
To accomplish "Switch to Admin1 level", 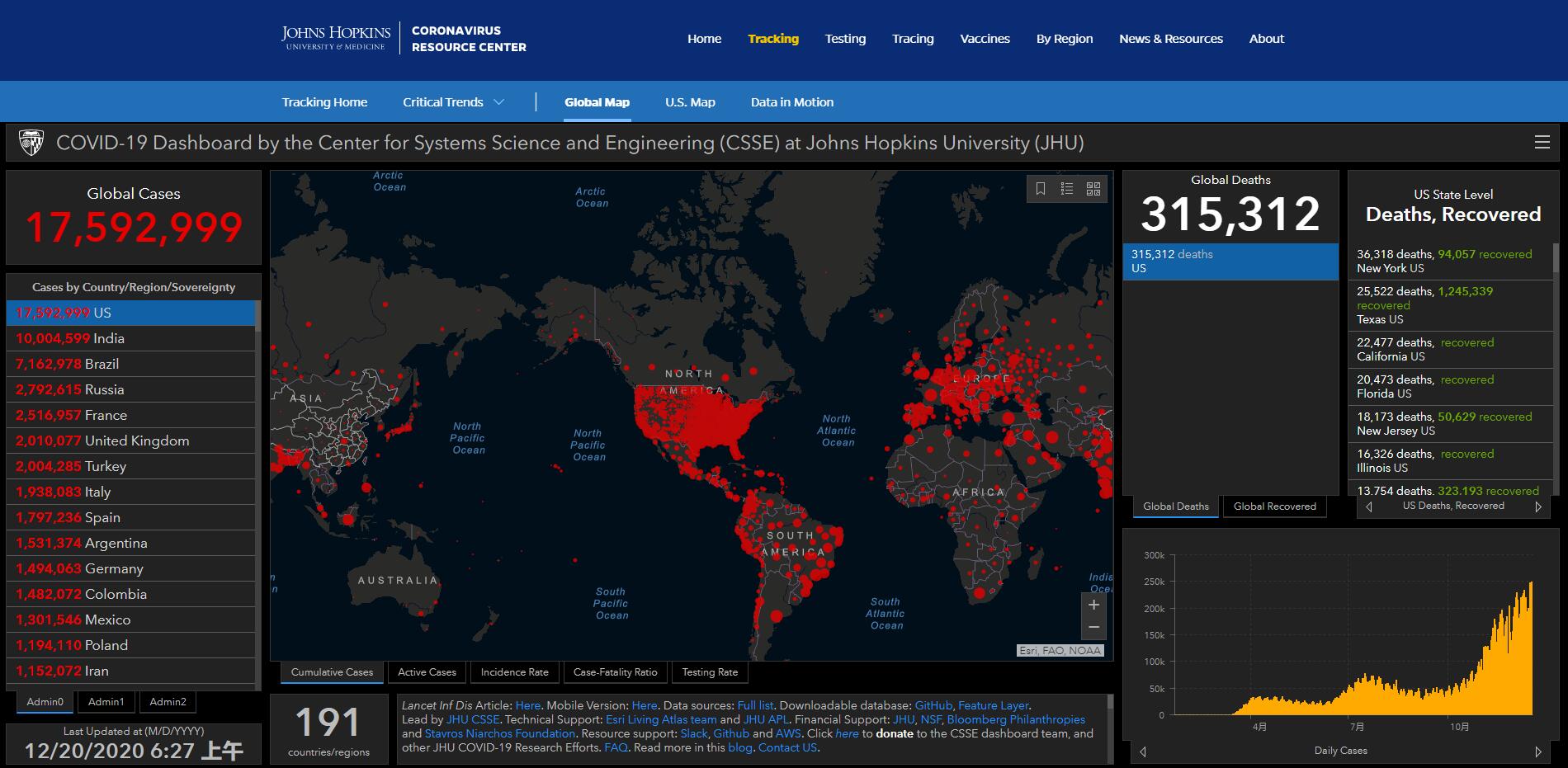I will point(106,702).
